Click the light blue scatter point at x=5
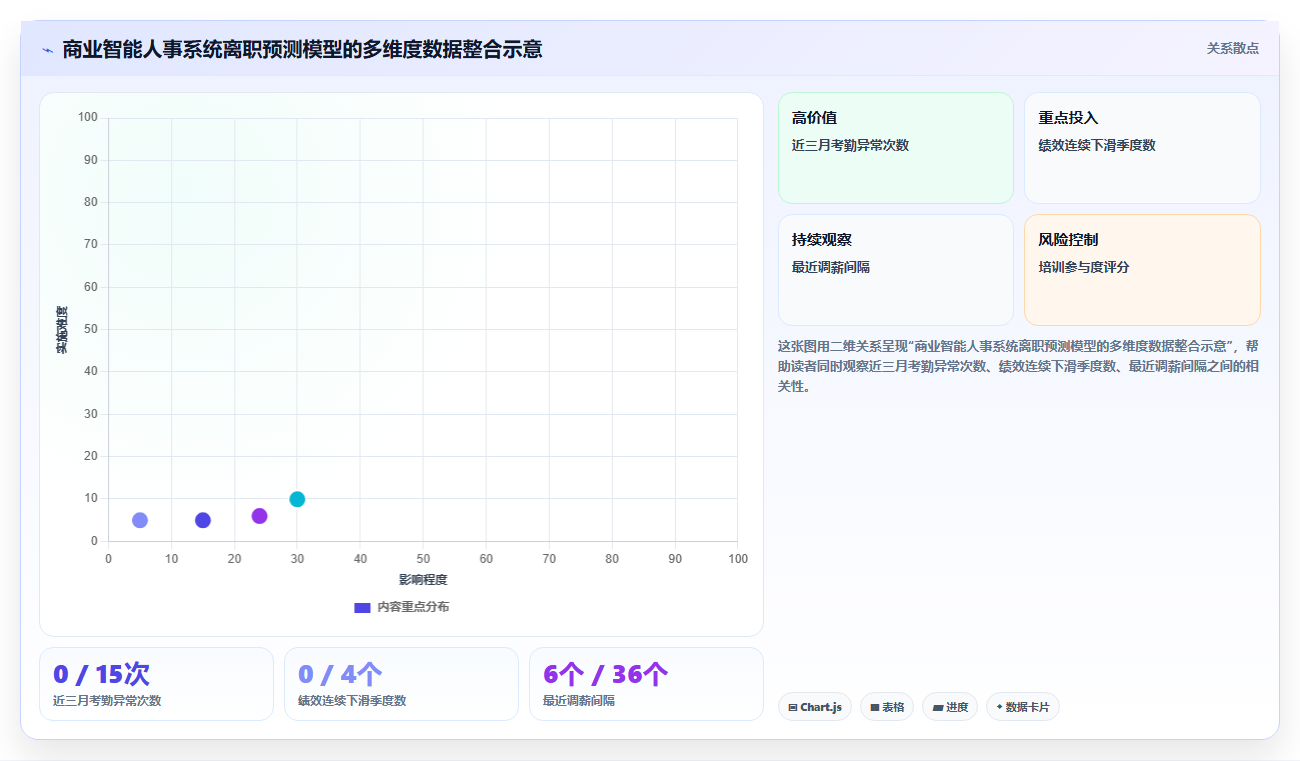This screenshot has width=1300, height=761. pos(140,520)
